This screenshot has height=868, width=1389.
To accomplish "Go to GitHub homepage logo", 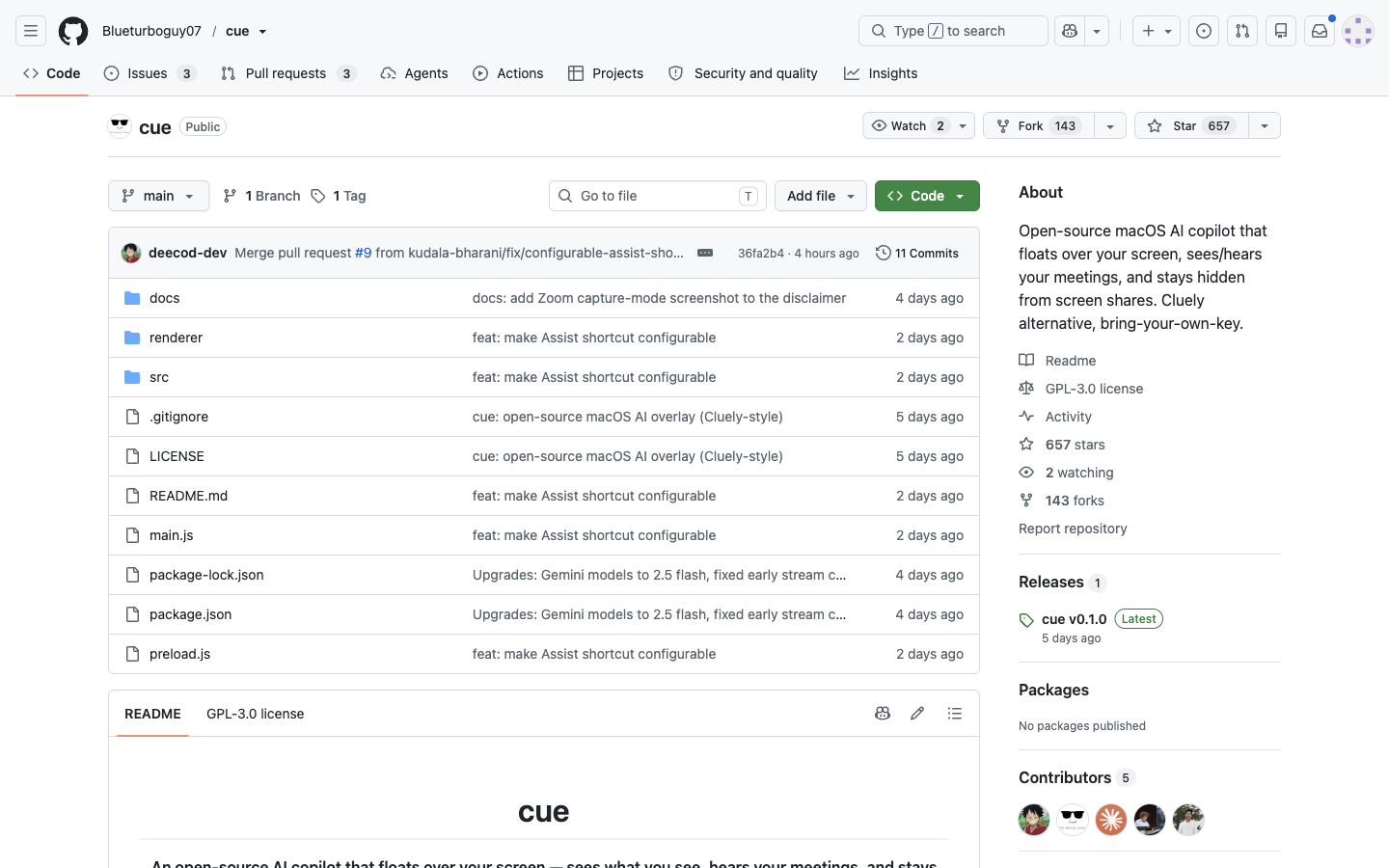I will (x=73, y=31).
